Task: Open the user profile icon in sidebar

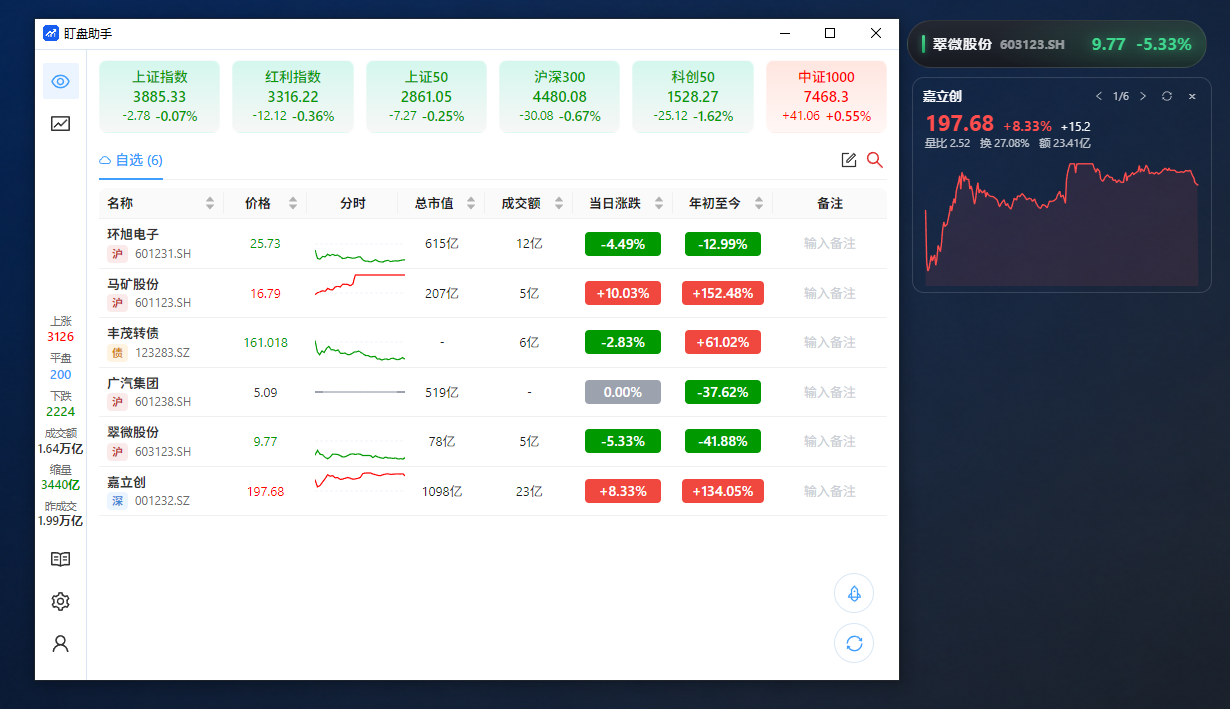Action: point(60,643)
